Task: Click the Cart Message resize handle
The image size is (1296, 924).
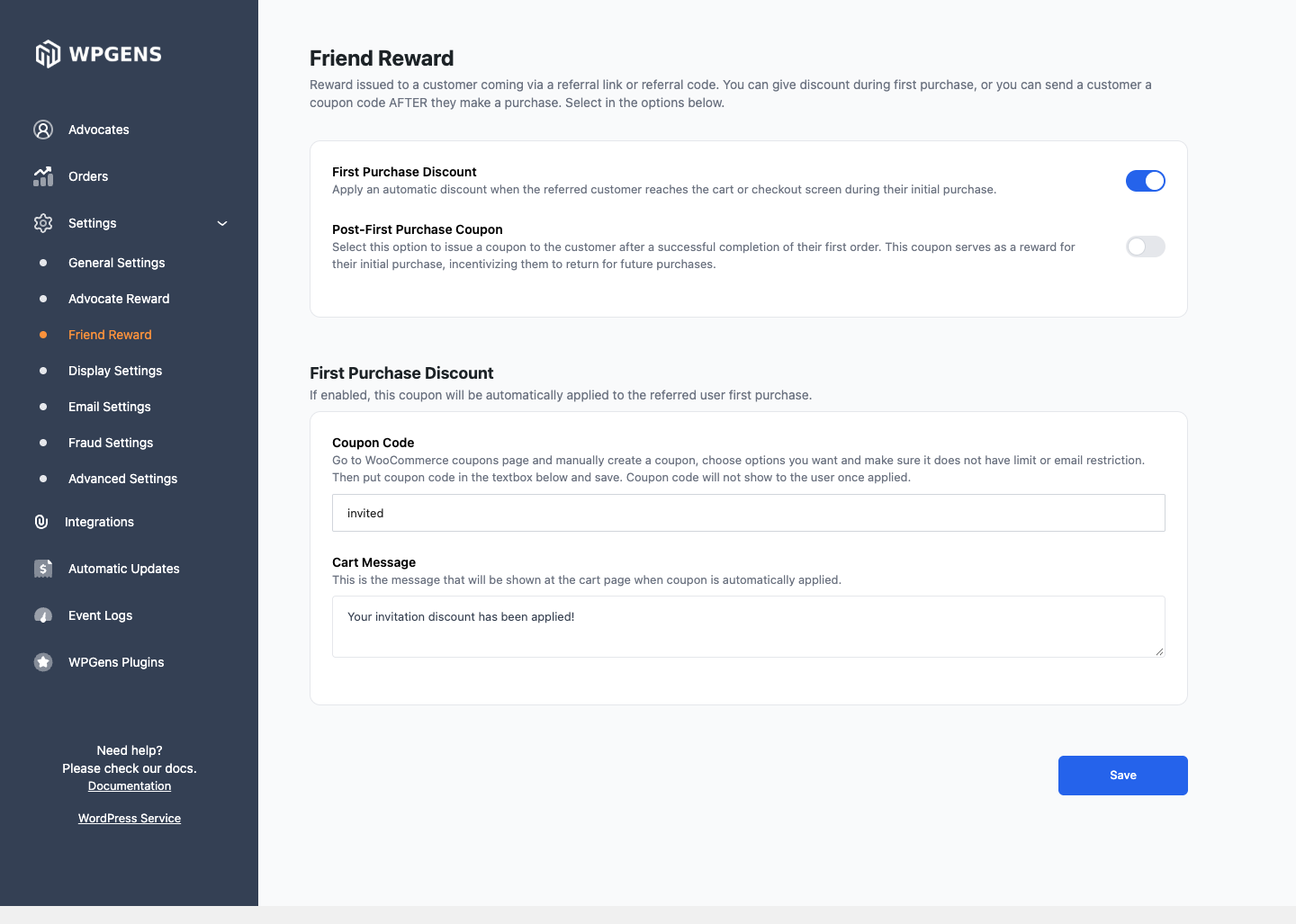Action: (1159, 651)
